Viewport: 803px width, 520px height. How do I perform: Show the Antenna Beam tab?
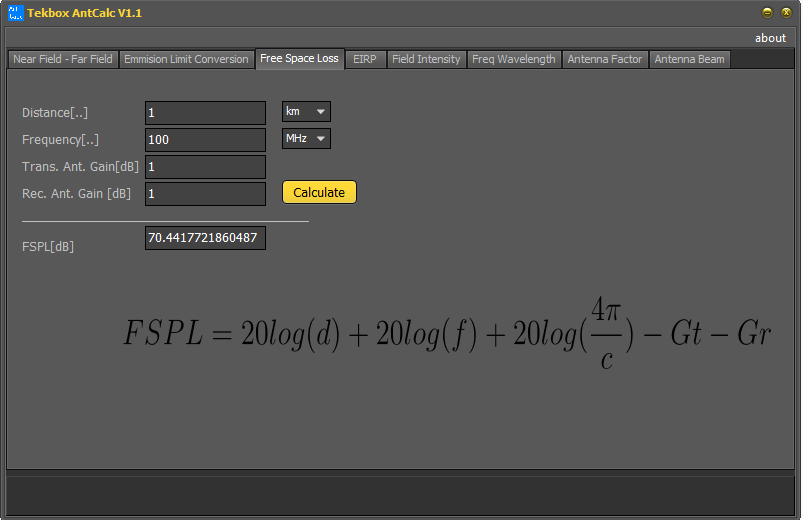pos(689,59)
